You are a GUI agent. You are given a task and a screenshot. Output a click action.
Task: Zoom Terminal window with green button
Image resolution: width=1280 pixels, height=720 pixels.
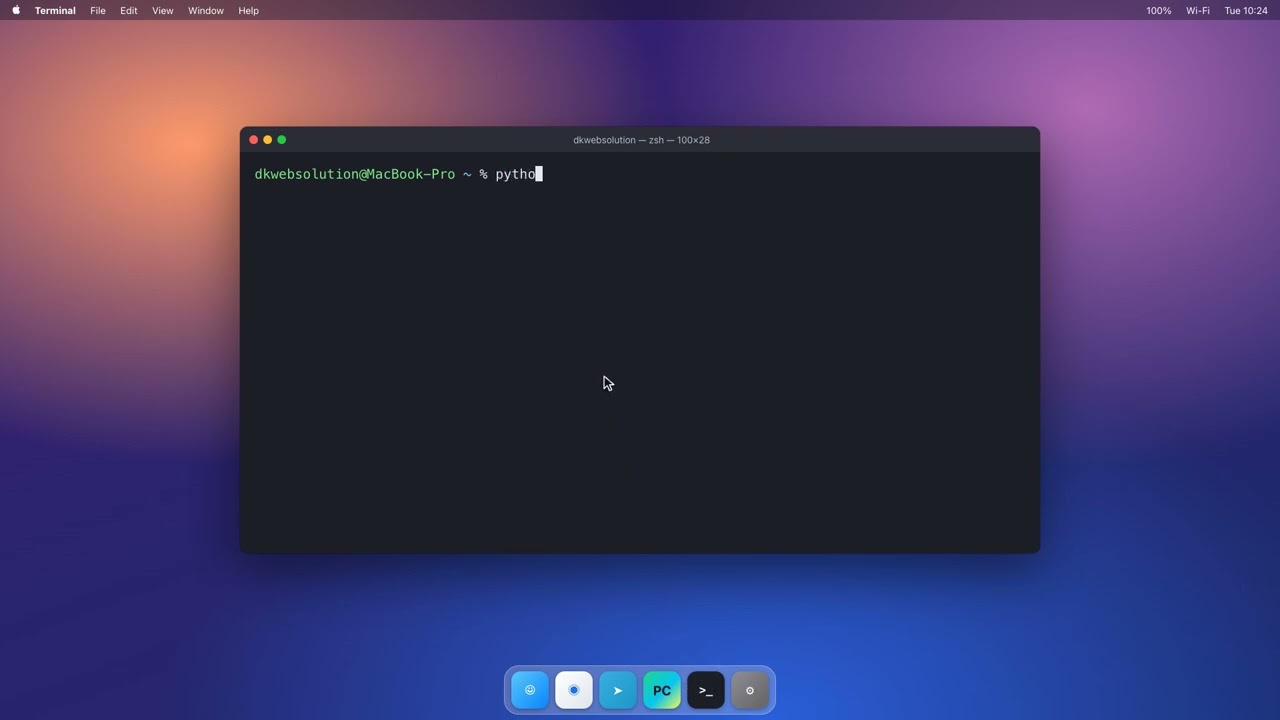[282, 140]
